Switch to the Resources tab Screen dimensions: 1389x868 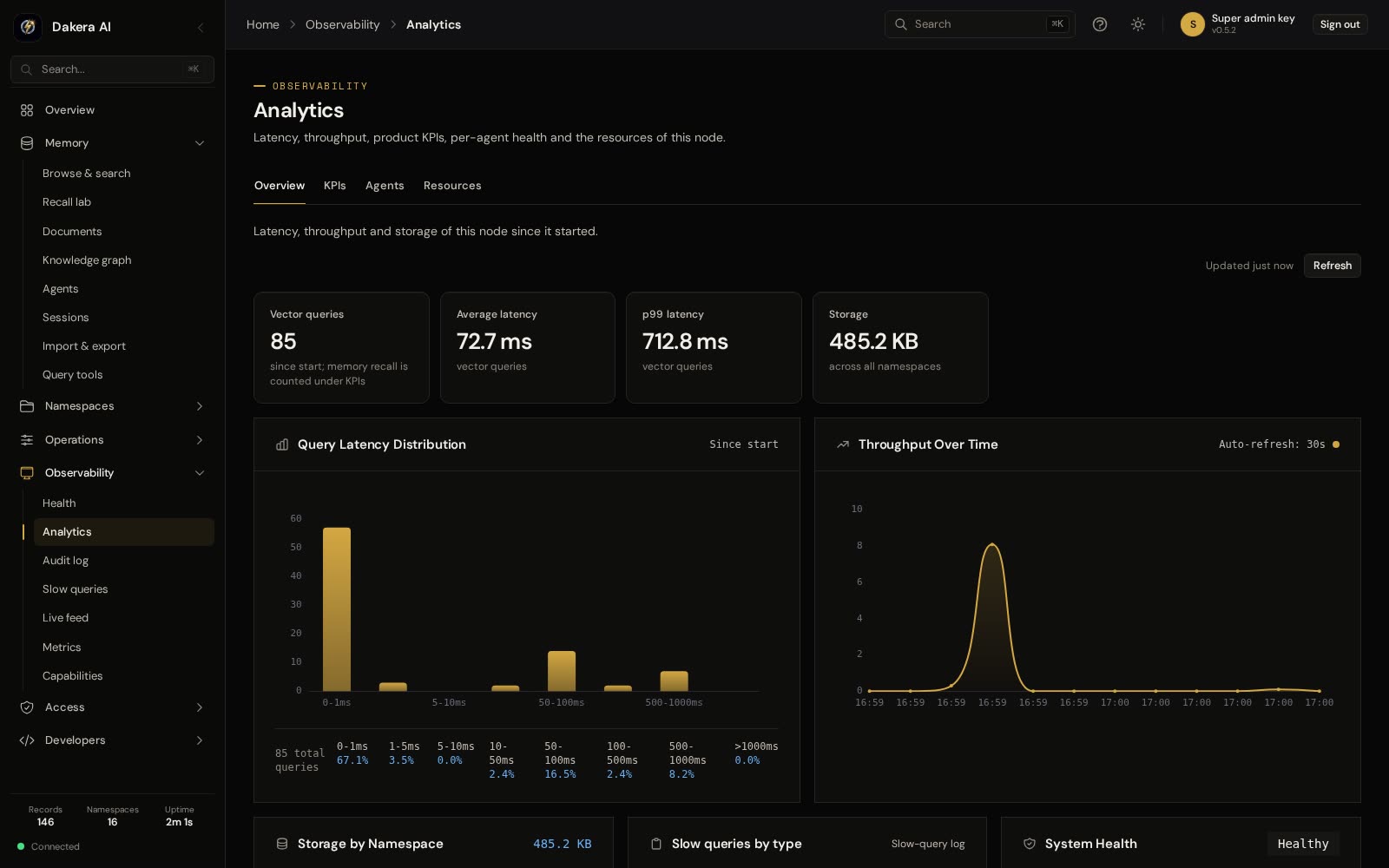pos(452,186)
